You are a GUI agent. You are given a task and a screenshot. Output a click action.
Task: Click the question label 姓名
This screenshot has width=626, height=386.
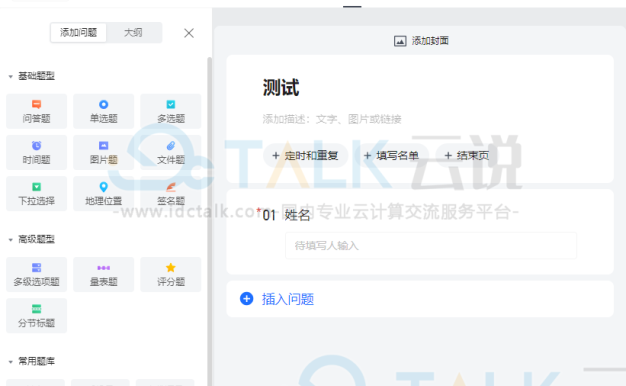pos(297,215)
